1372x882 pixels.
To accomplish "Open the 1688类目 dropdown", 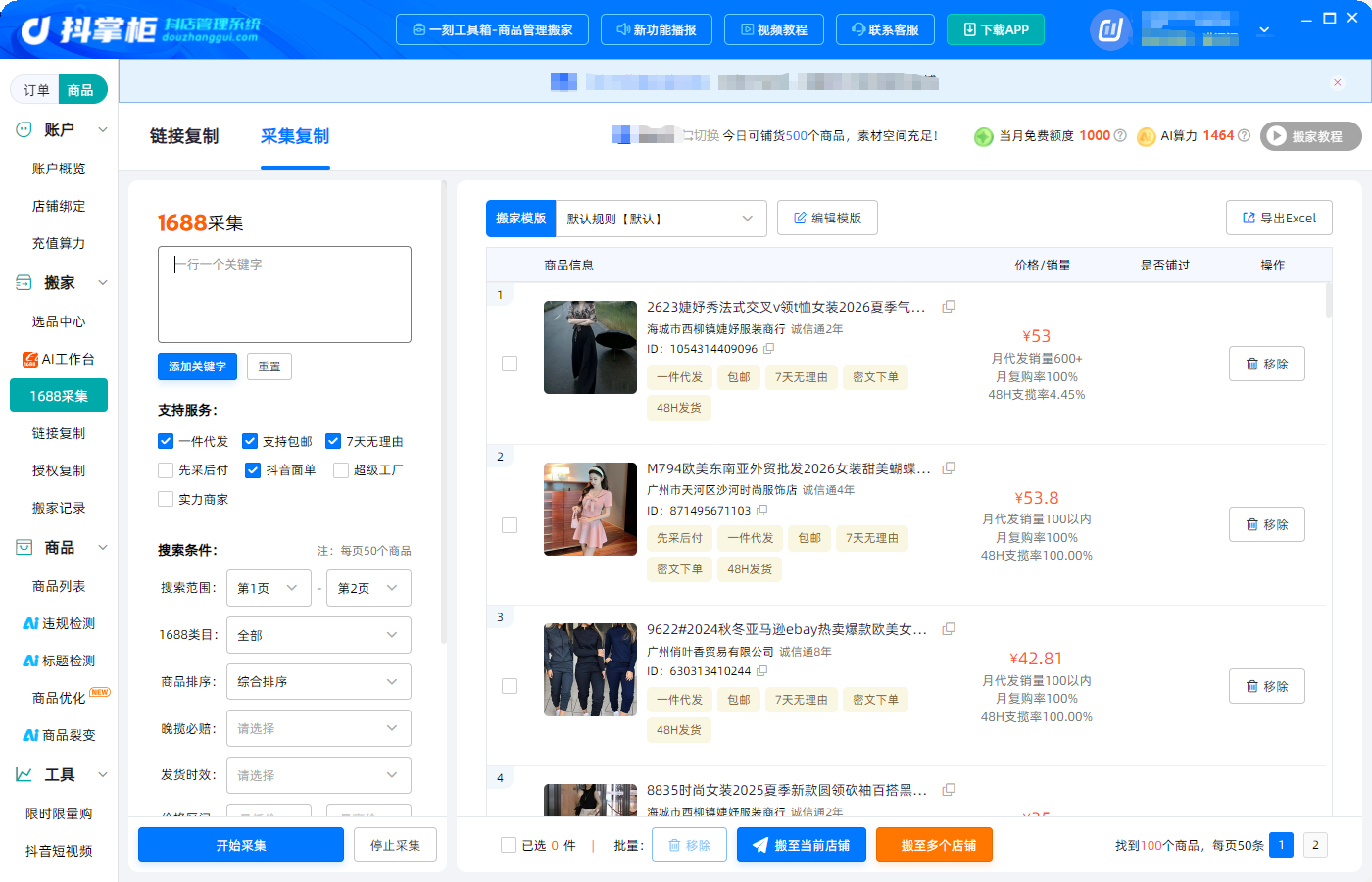I will [x=318, y=635].
